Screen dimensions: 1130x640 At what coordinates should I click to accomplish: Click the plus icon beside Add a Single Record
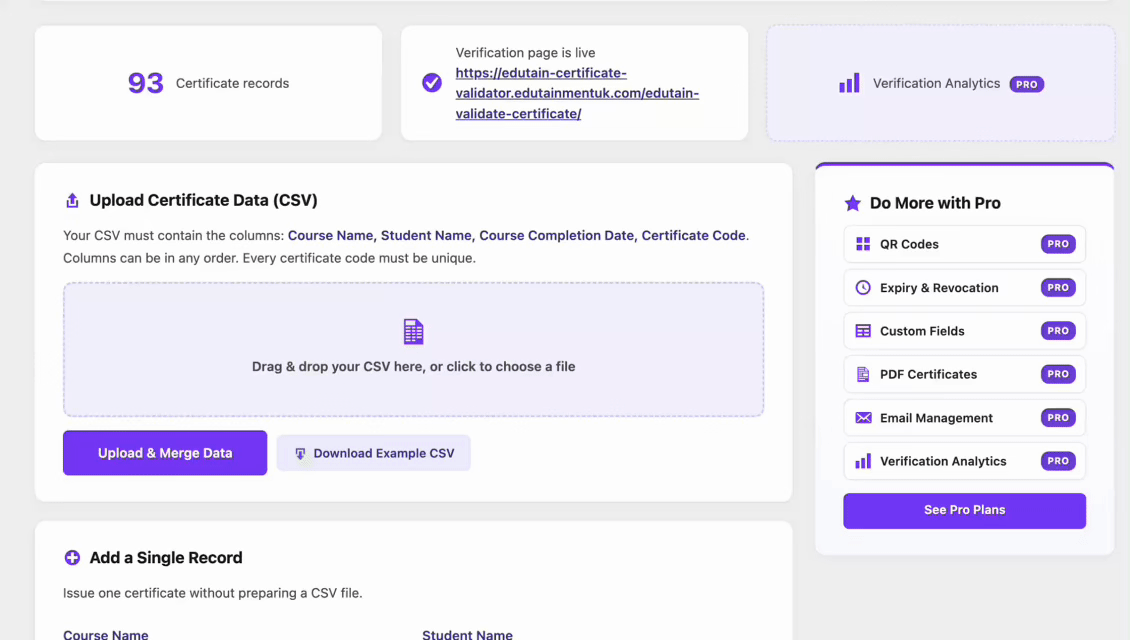[x=72, y=558]
